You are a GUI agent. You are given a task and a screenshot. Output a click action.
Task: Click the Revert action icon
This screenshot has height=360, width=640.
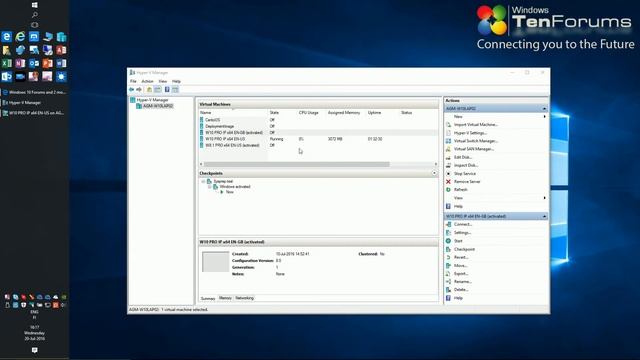pos(448,257)
